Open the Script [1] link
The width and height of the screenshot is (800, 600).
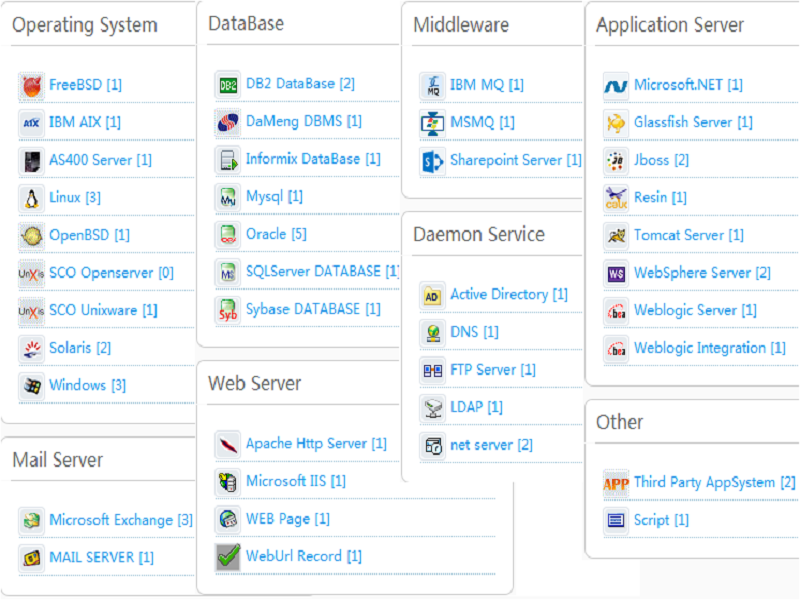(661, 520)
